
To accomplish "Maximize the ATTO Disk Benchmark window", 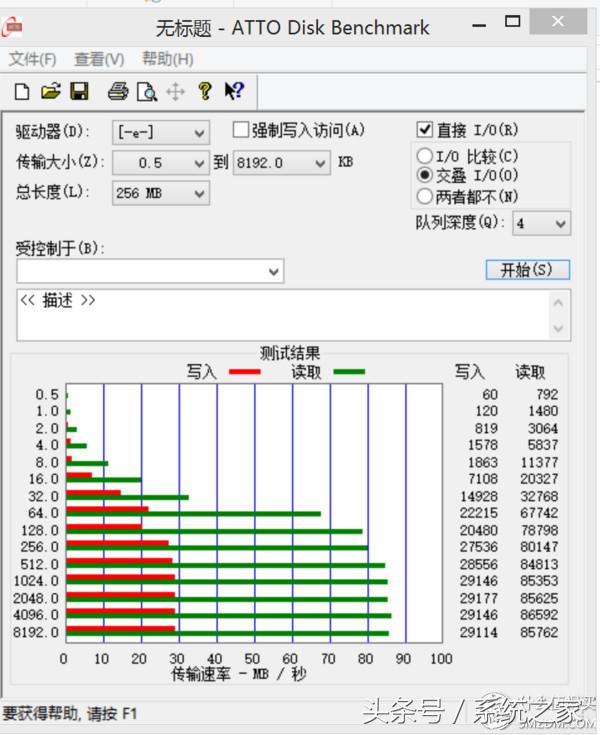I will pyautogui.click(x=512, y=22).
